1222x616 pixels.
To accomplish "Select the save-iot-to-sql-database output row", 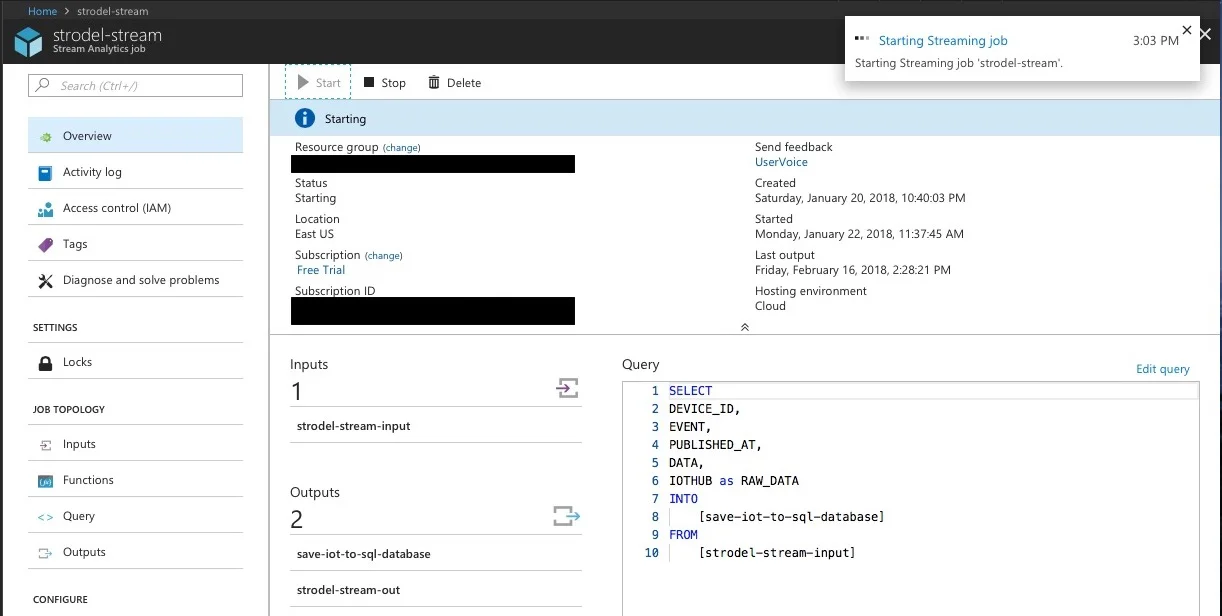I will [x=435, y=554].
